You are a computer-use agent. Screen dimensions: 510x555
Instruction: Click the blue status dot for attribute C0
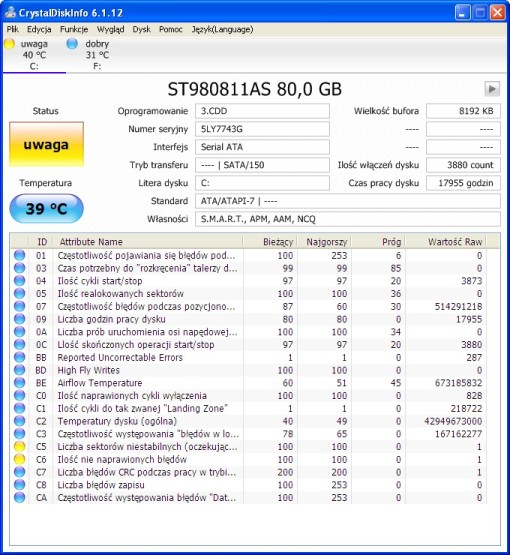pos(19,395)
